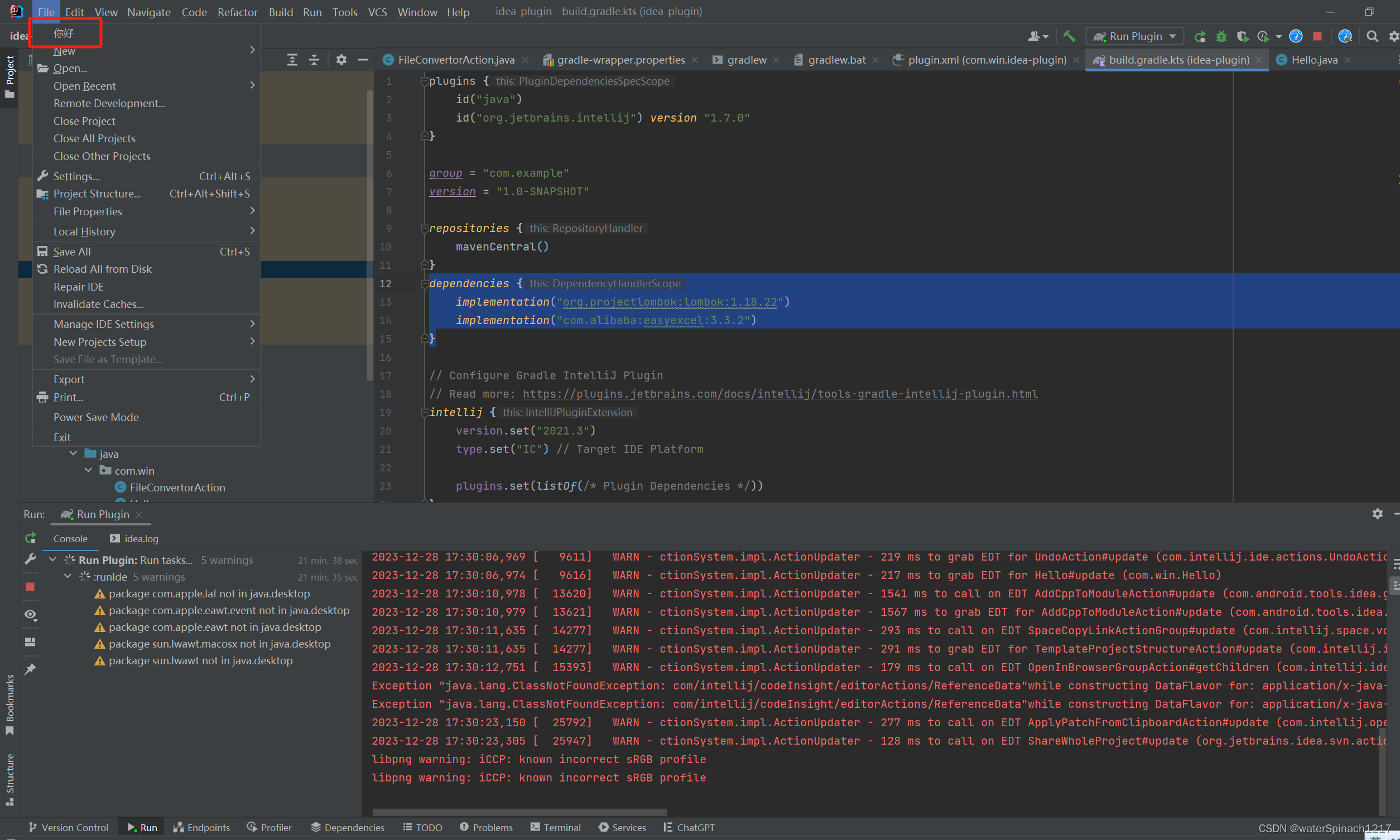Fold the plugins block in the editor gutter

coord(424,81)
